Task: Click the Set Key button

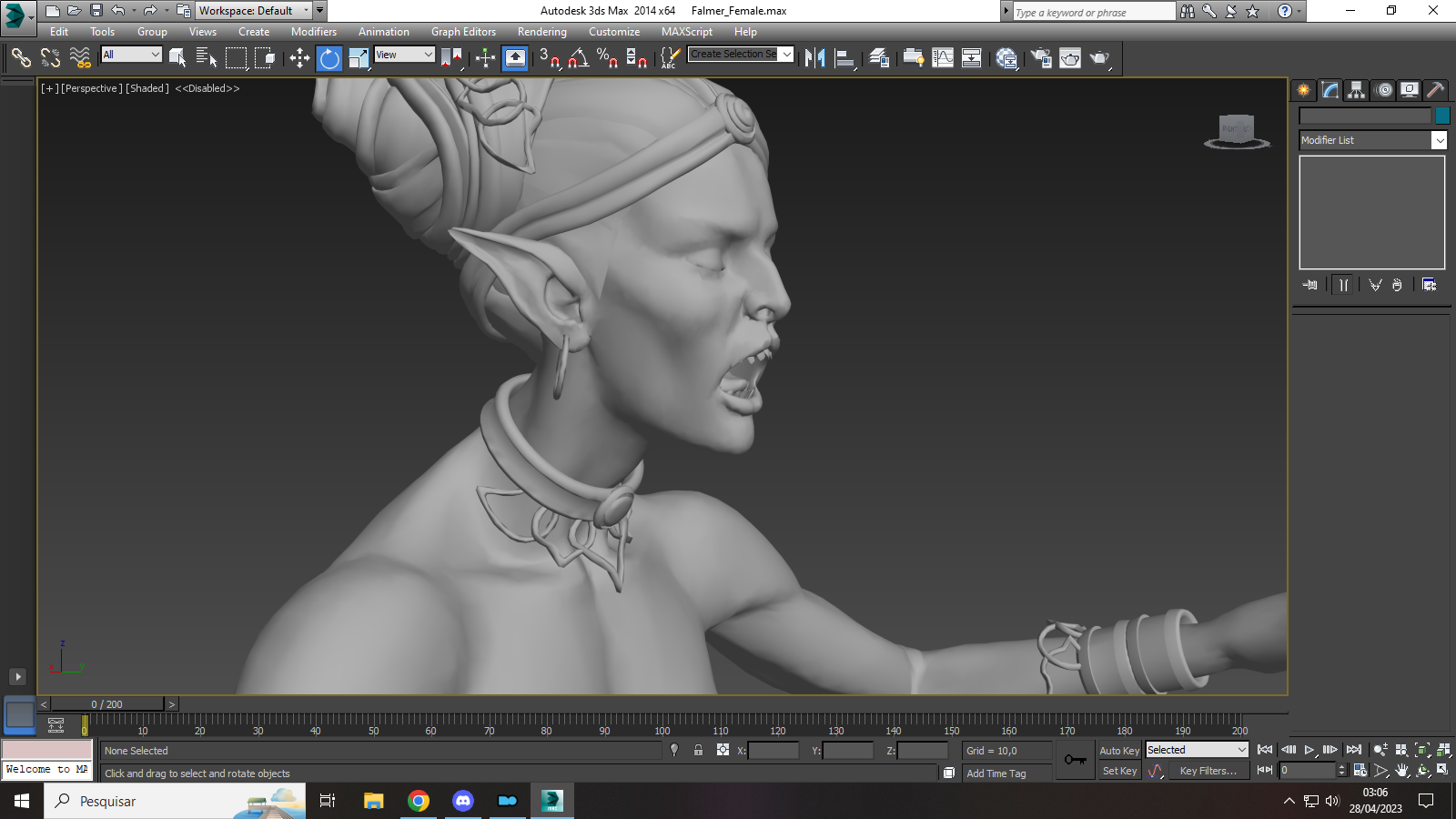Action: (x=1119, y=771)
